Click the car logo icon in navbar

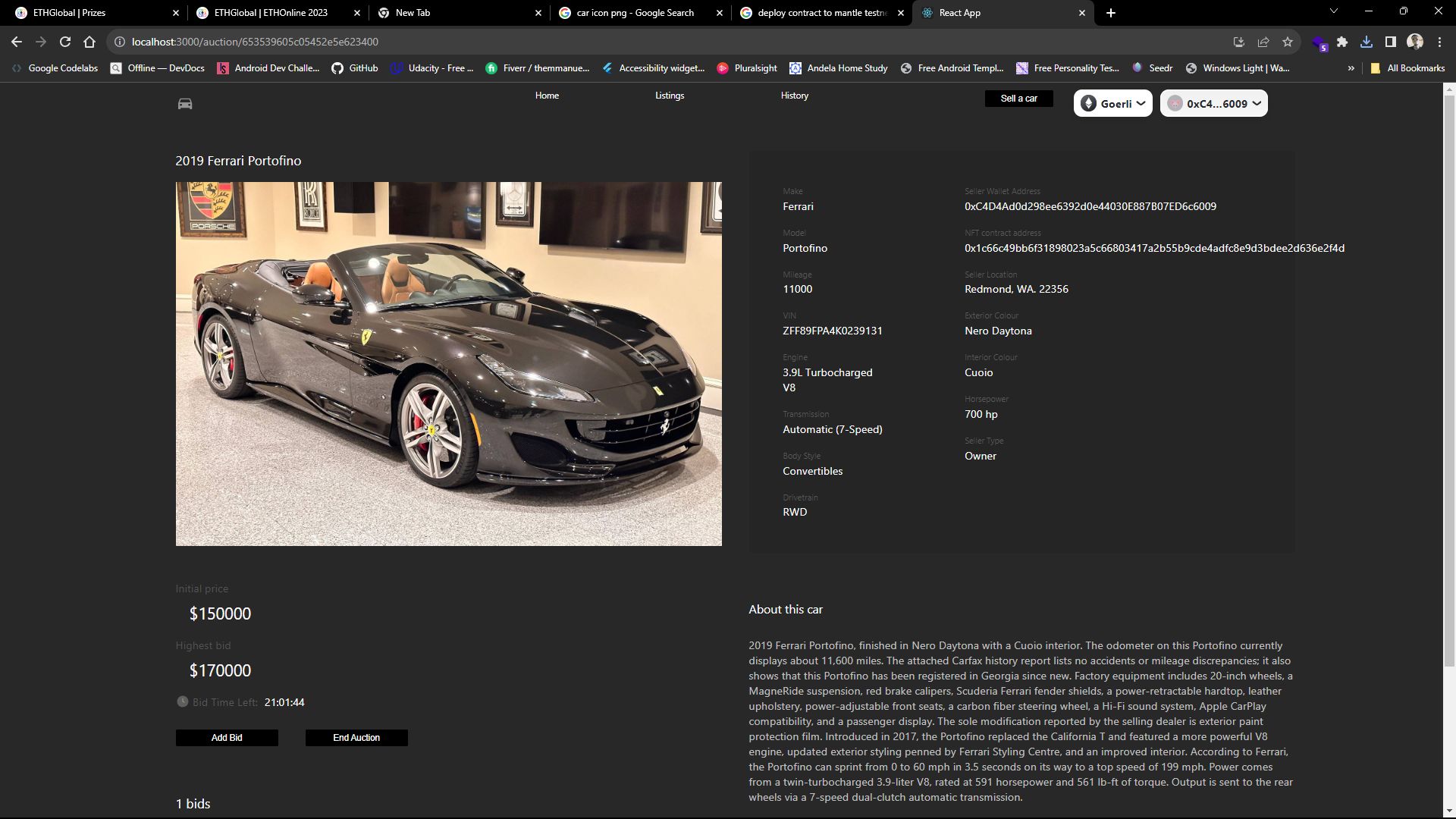point(184,103)
